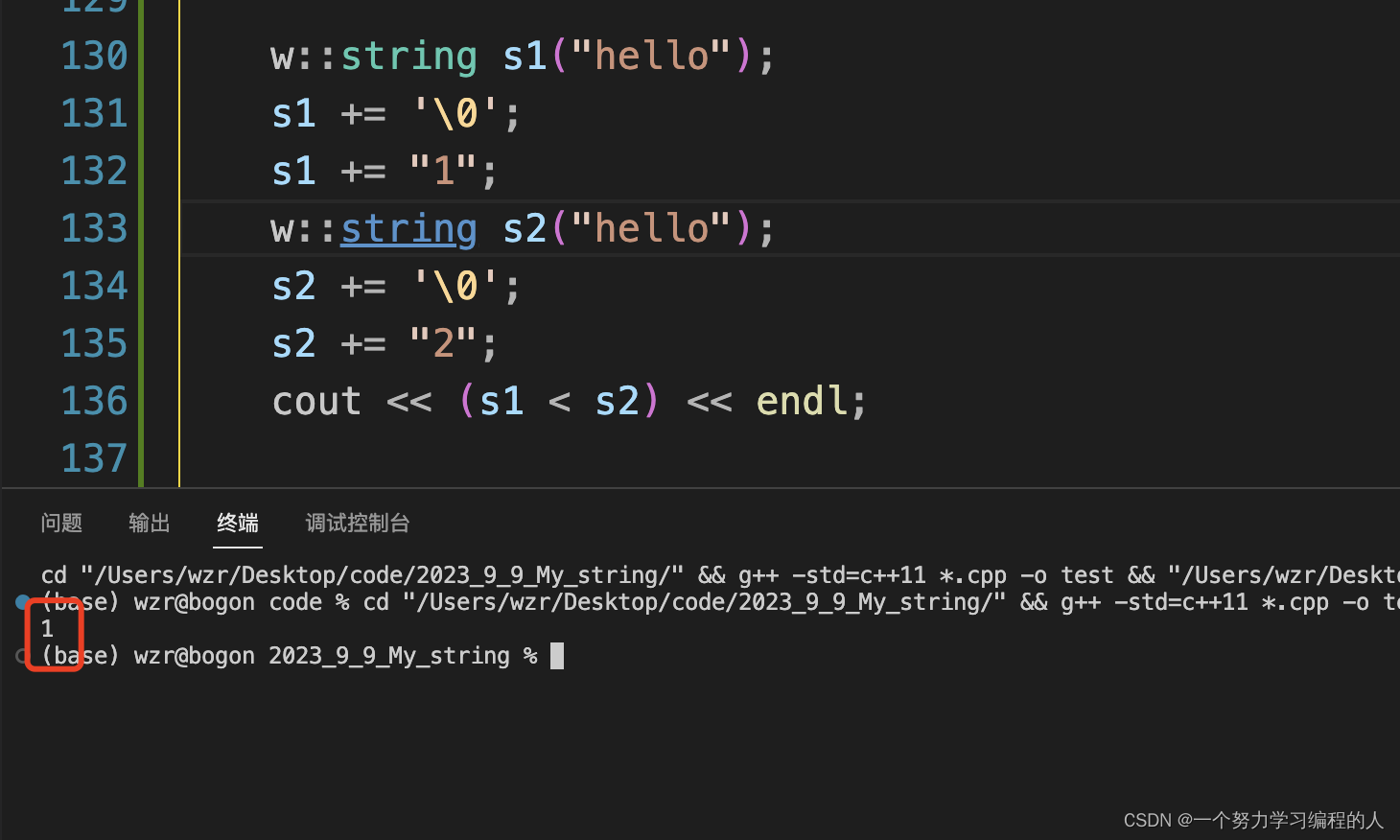Screen dimensions: 1400x840
Task: Click the "hello" literal on line 133
Action: [x=651, y=228]
